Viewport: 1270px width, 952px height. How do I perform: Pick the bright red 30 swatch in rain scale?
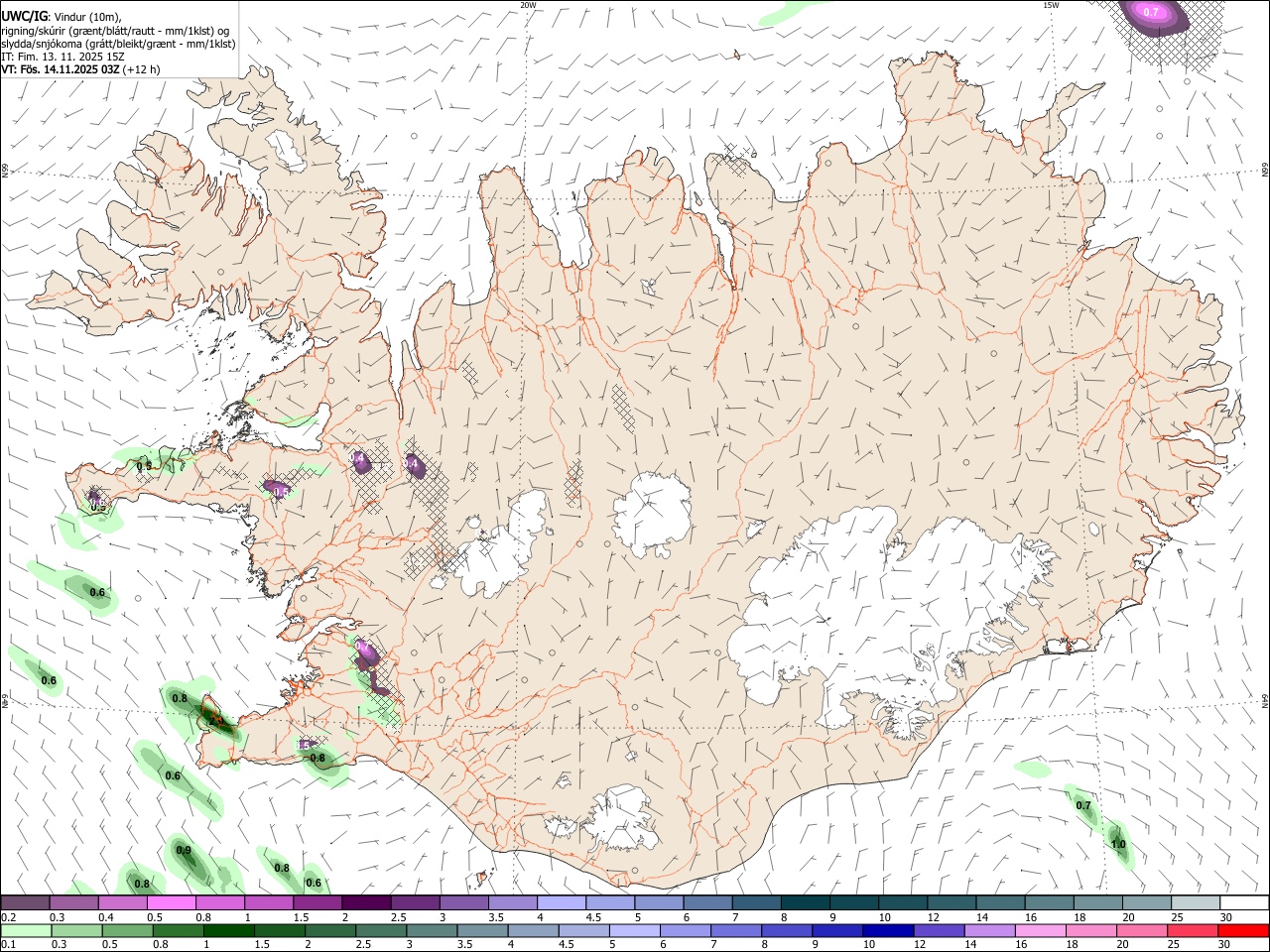pyautogui.click(x=1244, y=930)
